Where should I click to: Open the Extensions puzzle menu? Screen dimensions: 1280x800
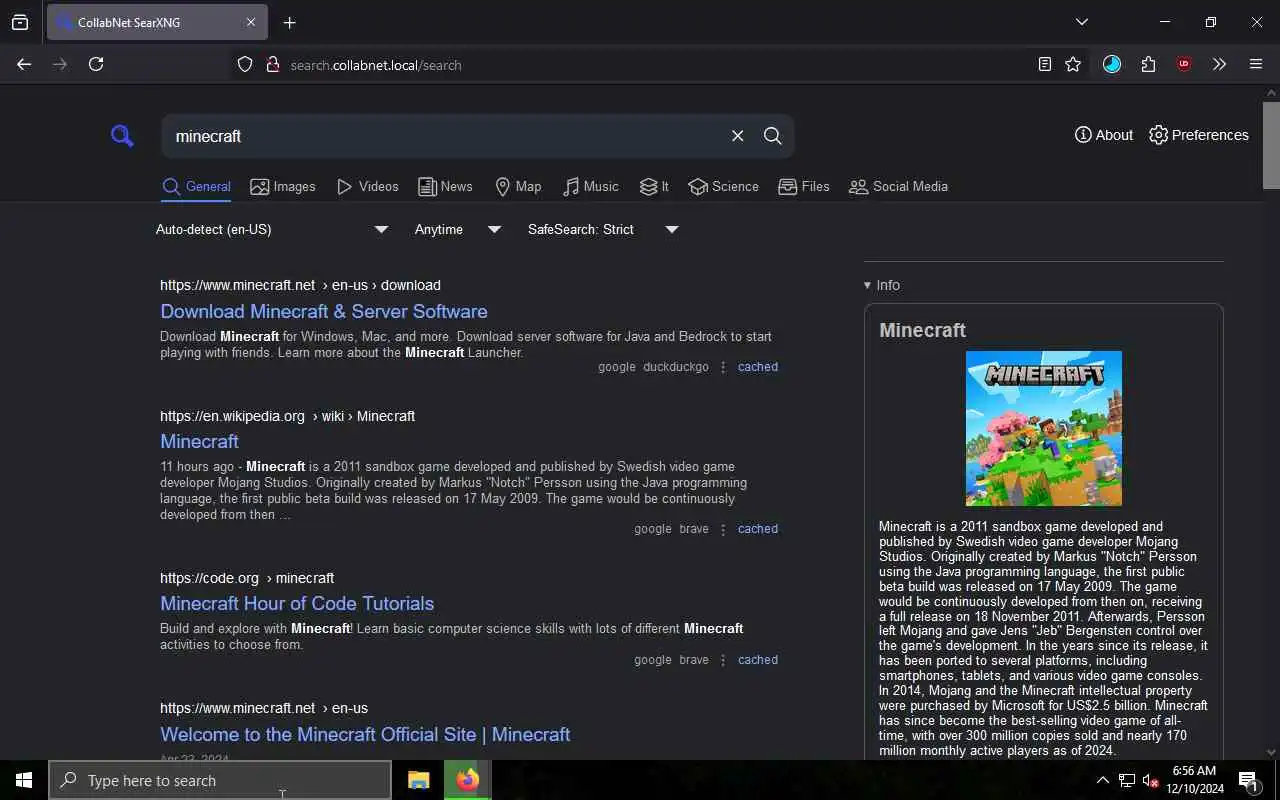pyautogui.click(x=1148, y=64)
